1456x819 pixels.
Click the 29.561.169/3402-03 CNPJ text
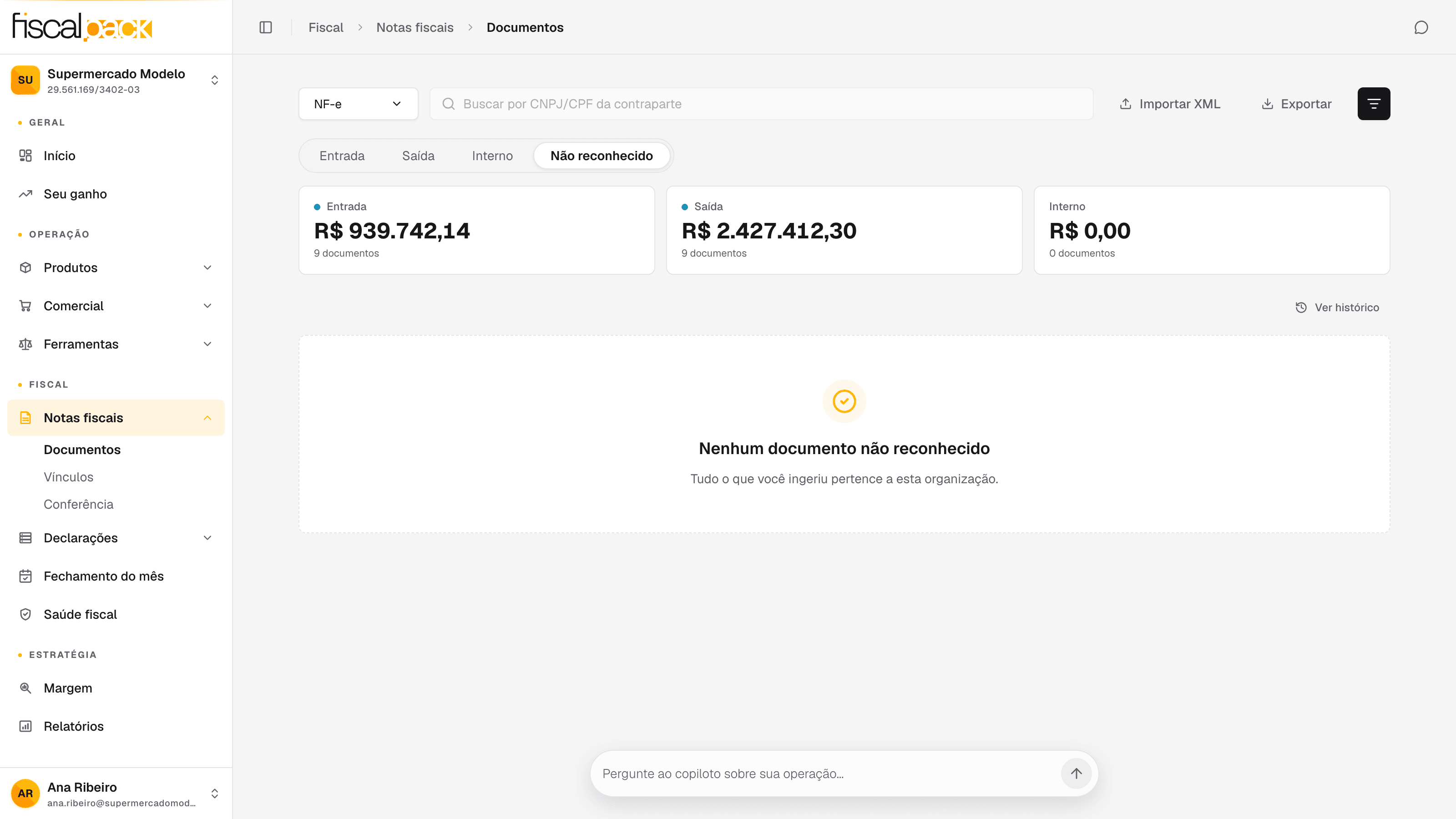coord(93,89)
